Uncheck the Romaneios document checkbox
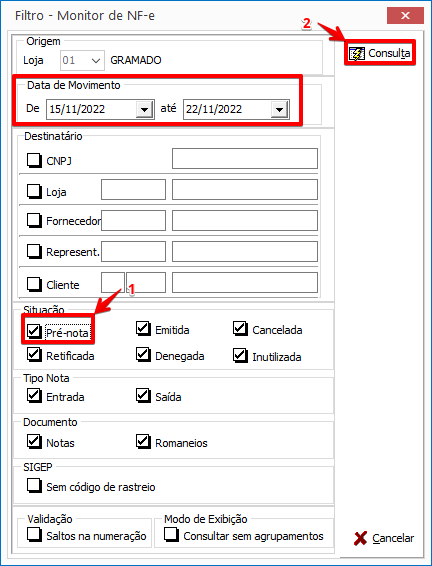 click(x=143, y=441)
